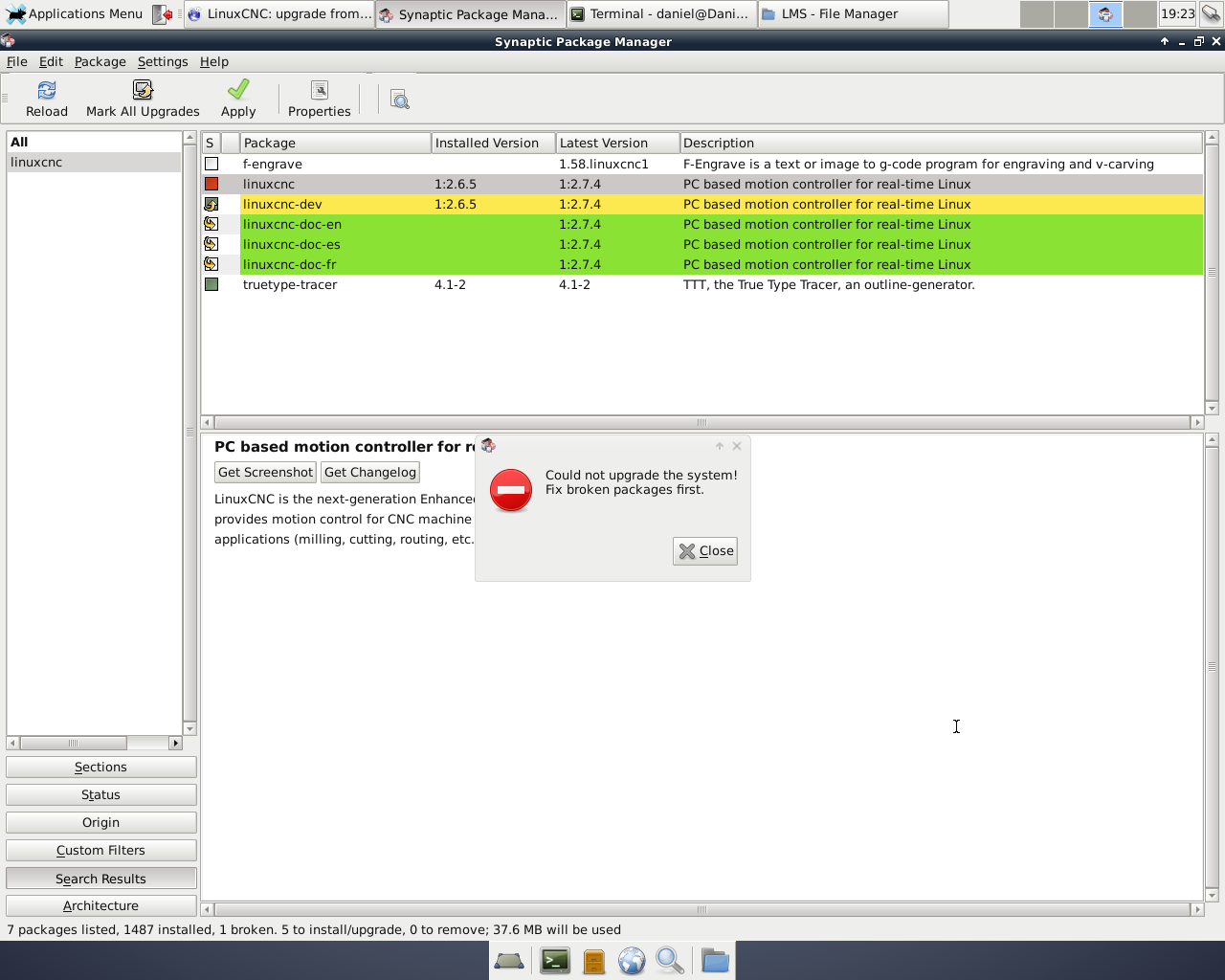
Task: Click the package list horizontal scrollbar
Action: [x=702, y=422]
